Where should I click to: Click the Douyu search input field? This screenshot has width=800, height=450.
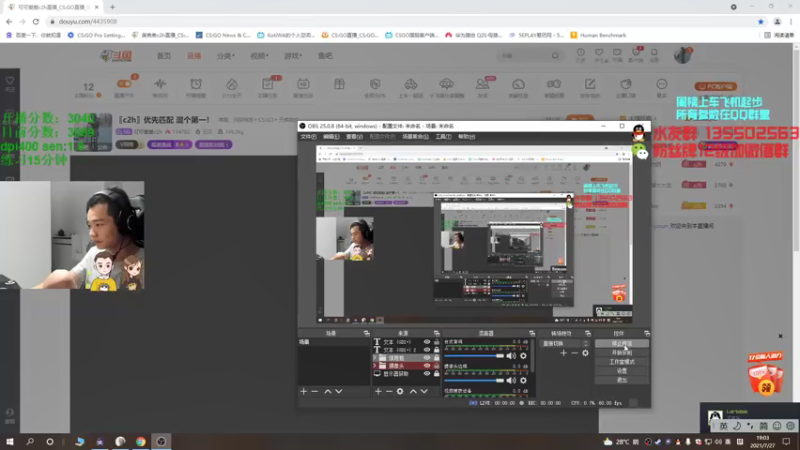click(x=524, y=56)
